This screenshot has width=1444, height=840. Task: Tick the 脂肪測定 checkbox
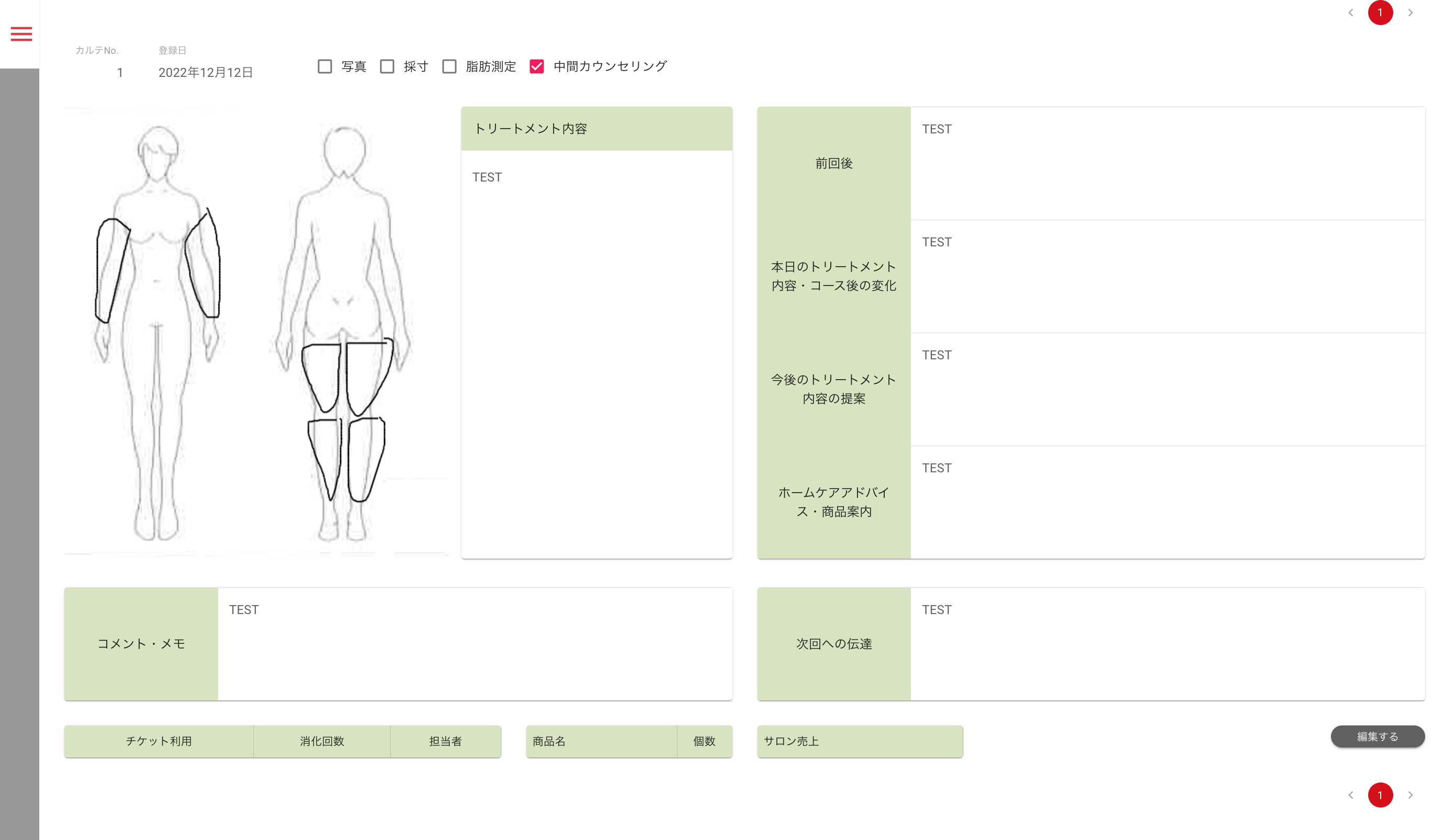pyautogui.click(x=449, y=66)
